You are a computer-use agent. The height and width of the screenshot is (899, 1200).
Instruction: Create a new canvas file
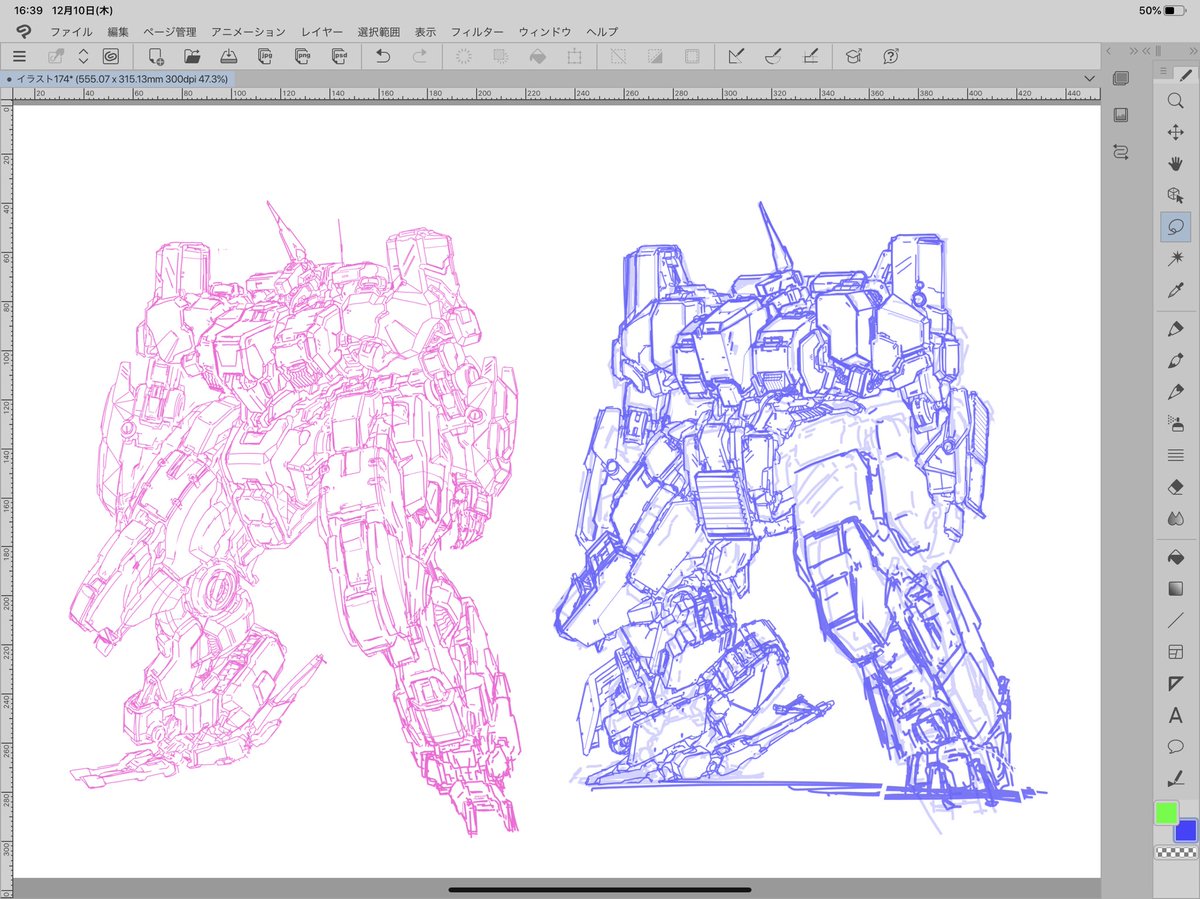click(156, 57)
